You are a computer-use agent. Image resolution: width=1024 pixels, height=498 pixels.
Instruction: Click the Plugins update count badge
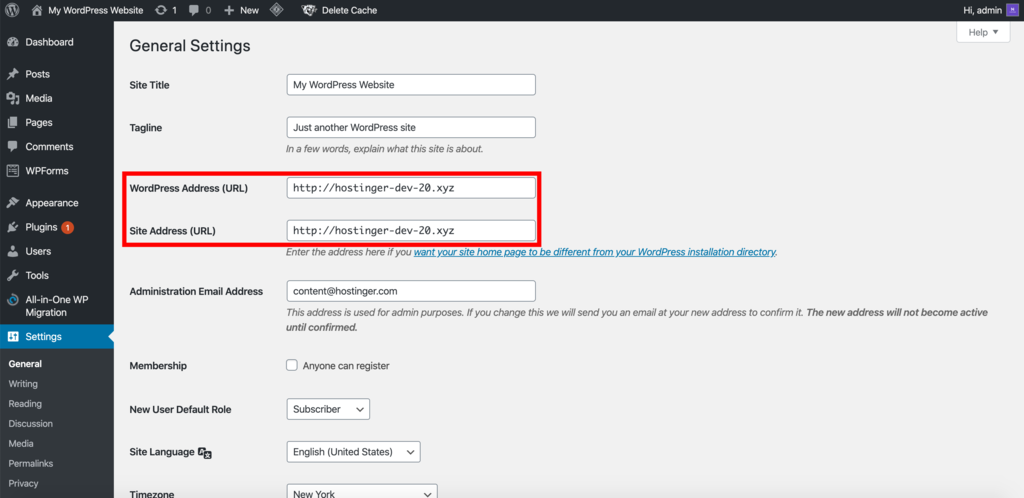68,228
